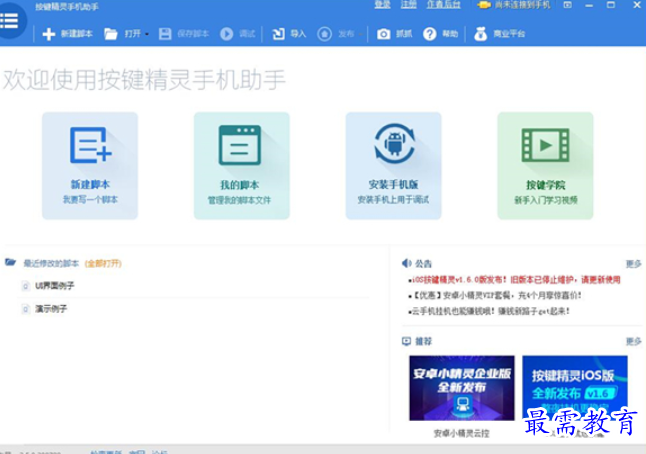Image resolution: width=646 pixels, height=454 pixels.
Task: Click the 登录 login link
Action: point(382,5)
